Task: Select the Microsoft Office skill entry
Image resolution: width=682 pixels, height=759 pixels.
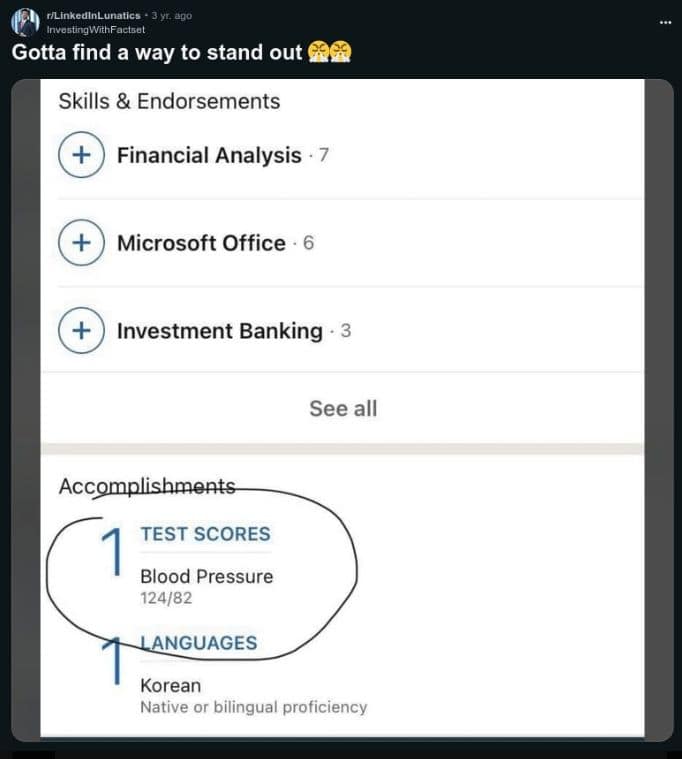Action: pyautogui.click(x=201, y=243)
